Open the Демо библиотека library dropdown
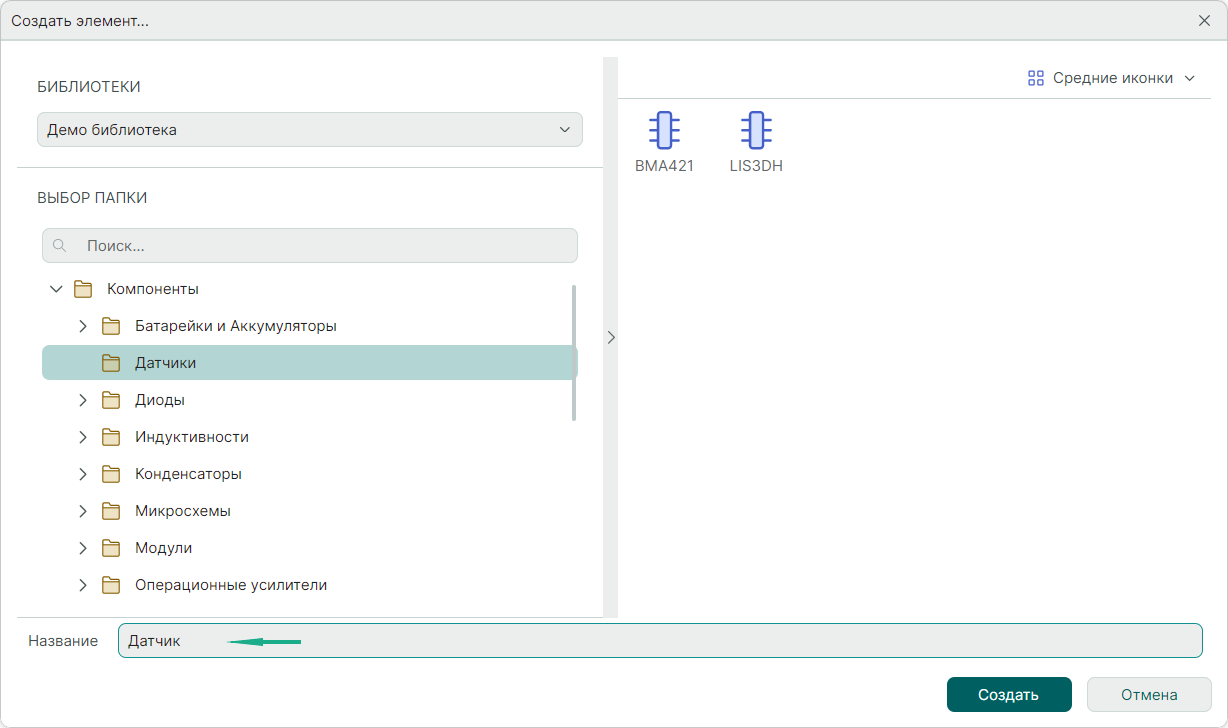 [310, 130]
